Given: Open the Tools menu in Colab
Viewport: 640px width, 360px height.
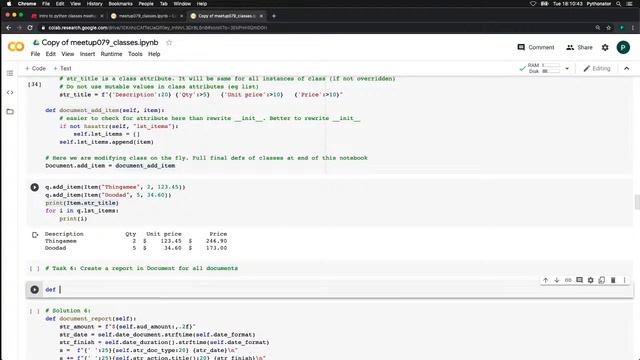Looking at the screenshot, I should [x=135, y=54].
